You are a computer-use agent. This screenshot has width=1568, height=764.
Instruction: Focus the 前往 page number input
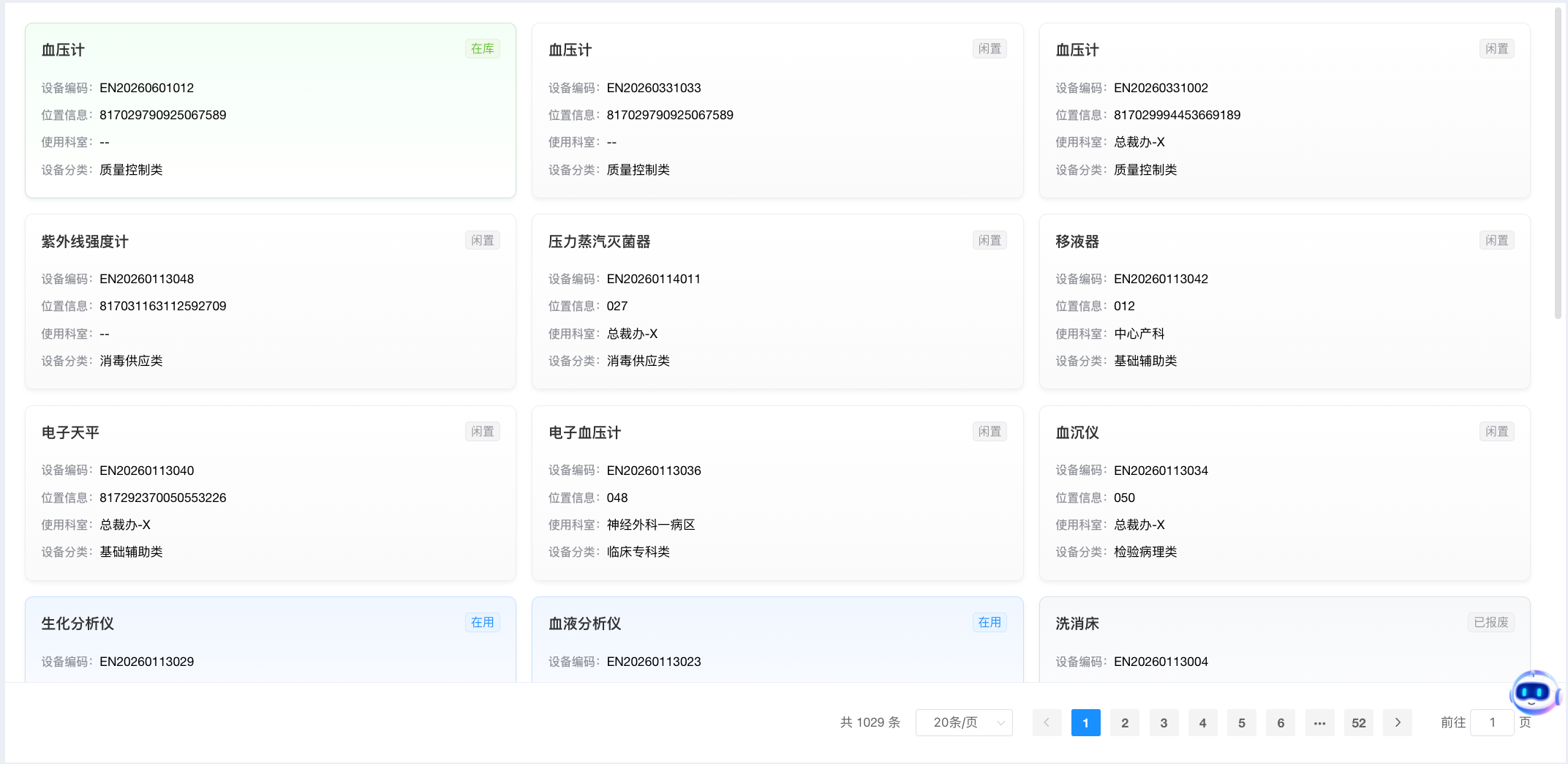(1492, 723)
